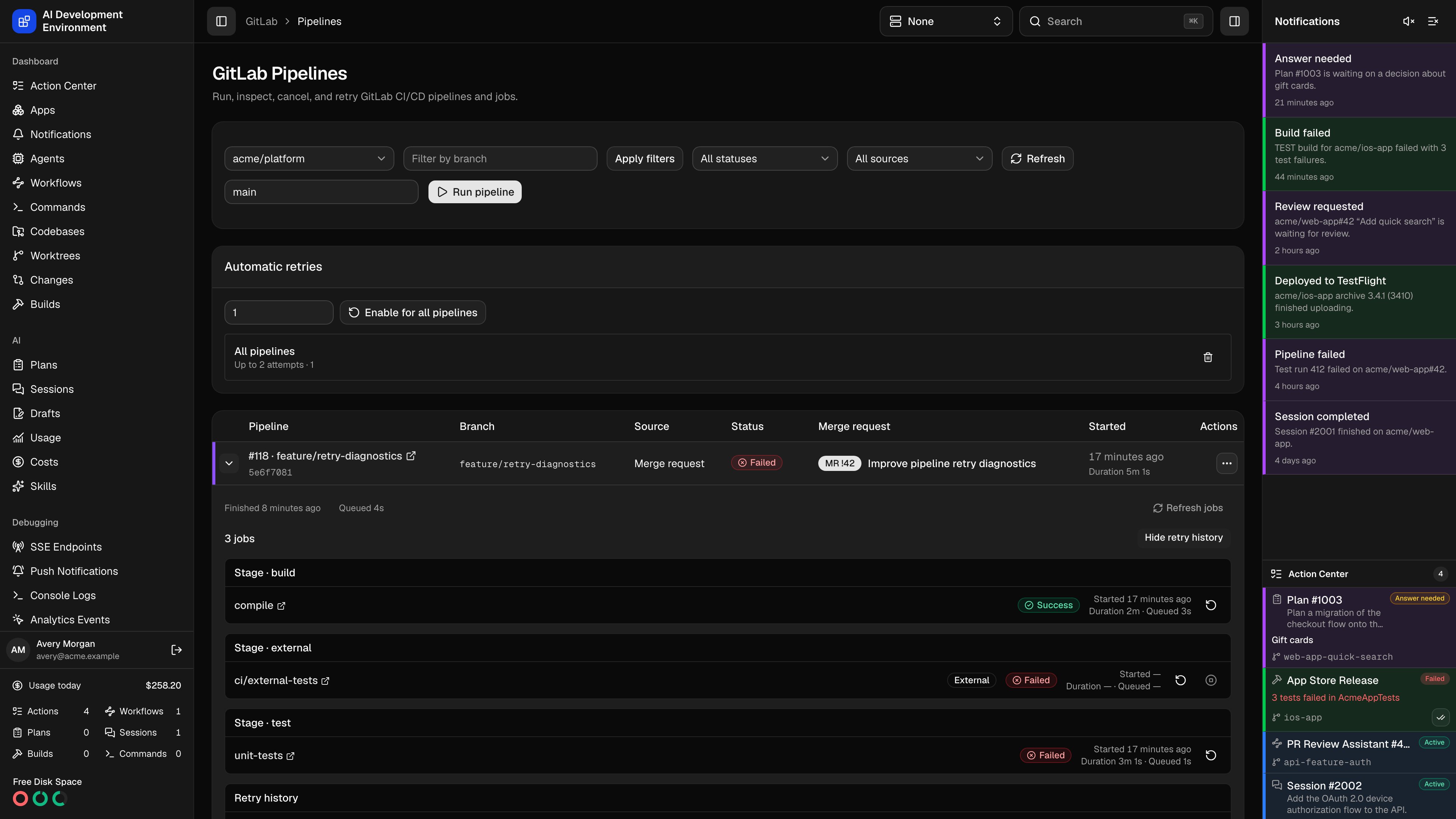Open the All sources dropdown
The height and width of the screenshot is (819, 1456).
919,159
